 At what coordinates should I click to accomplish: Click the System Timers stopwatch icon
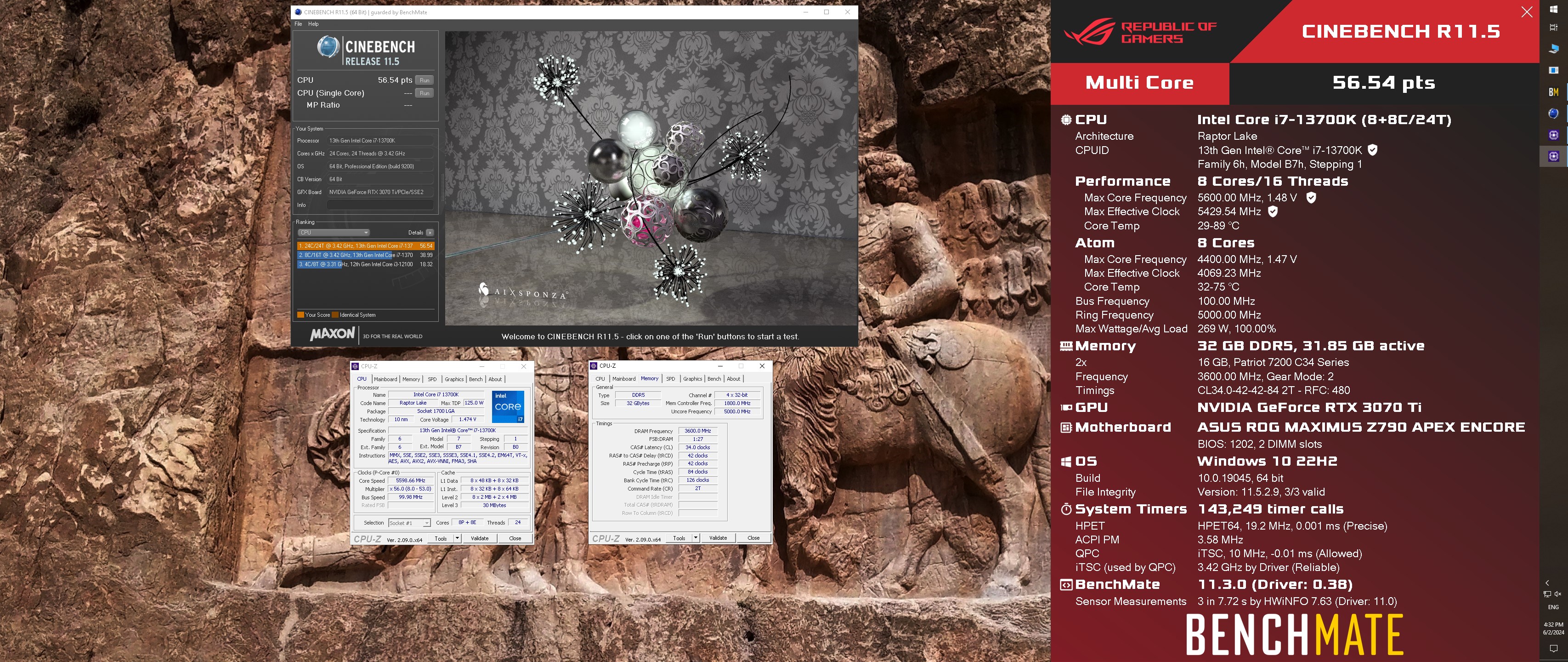tap(1066, 509)
